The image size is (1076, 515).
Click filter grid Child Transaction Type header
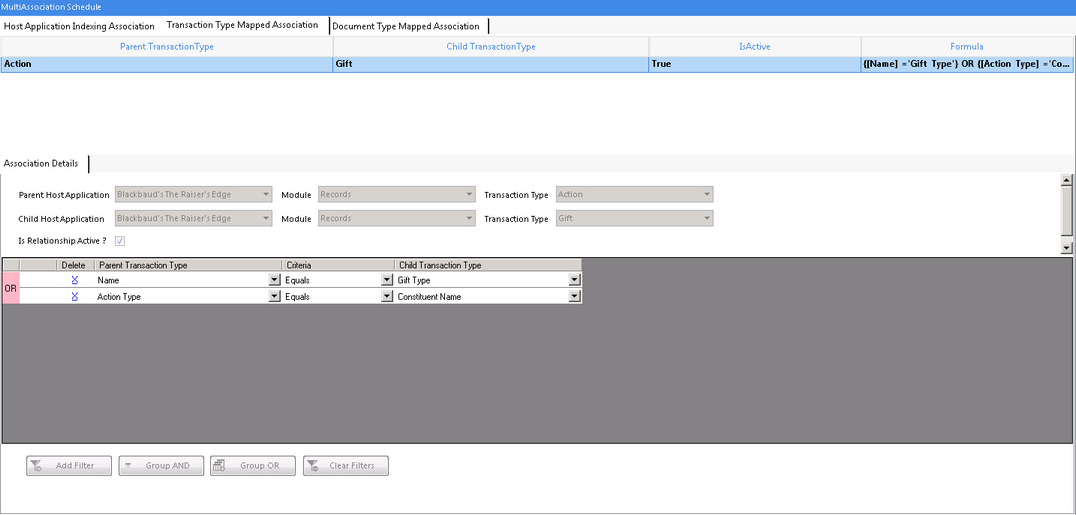pos(488,265)
